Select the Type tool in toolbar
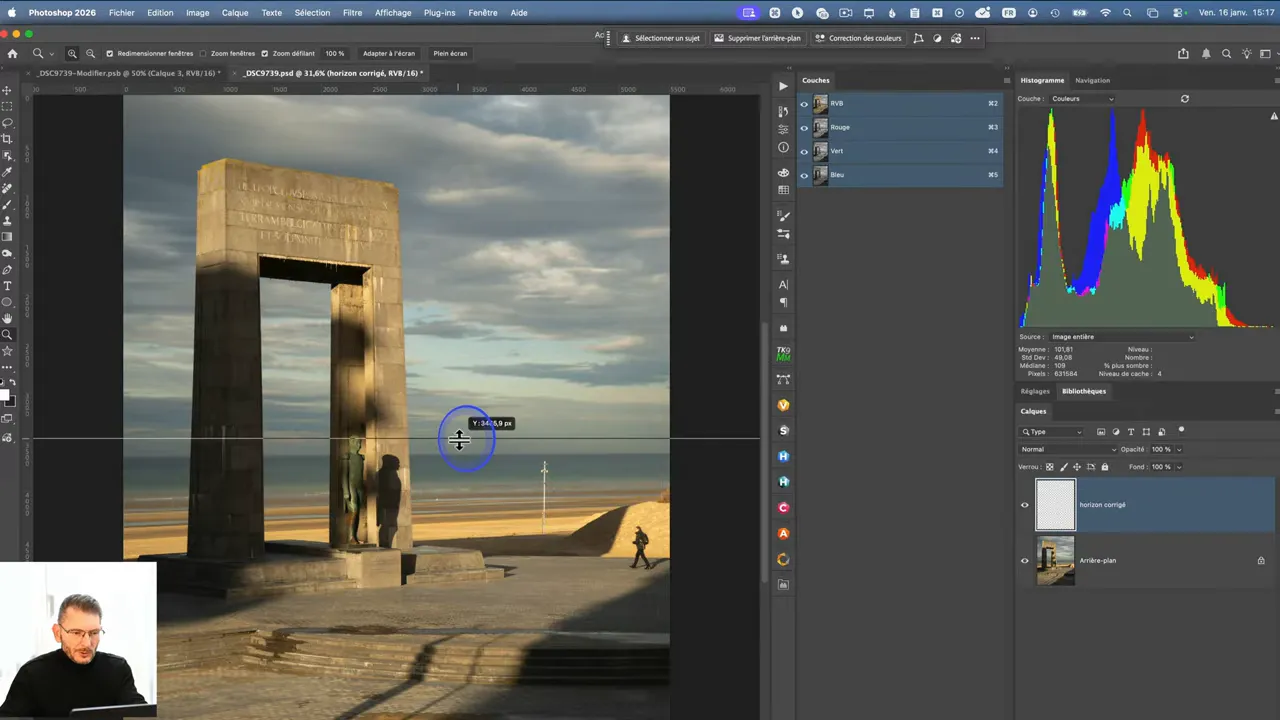Viewport: 1280px width, 720px height. (7, 286)
